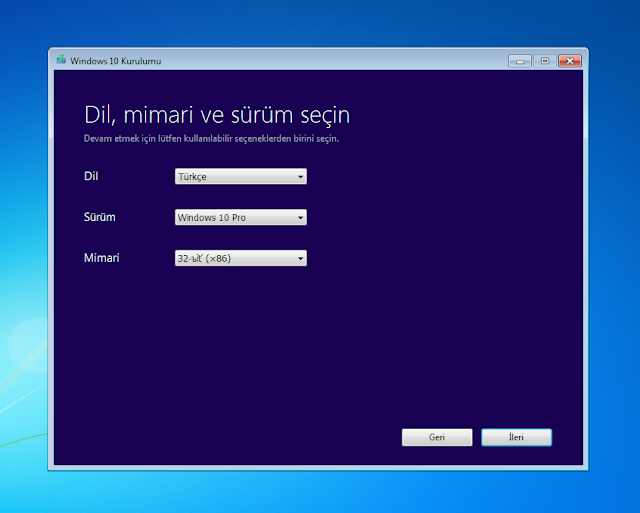The image size is (640, 513).
Task: Click the 'Windows 10 Kurulumu' window title text
Action: click(116, 61)
